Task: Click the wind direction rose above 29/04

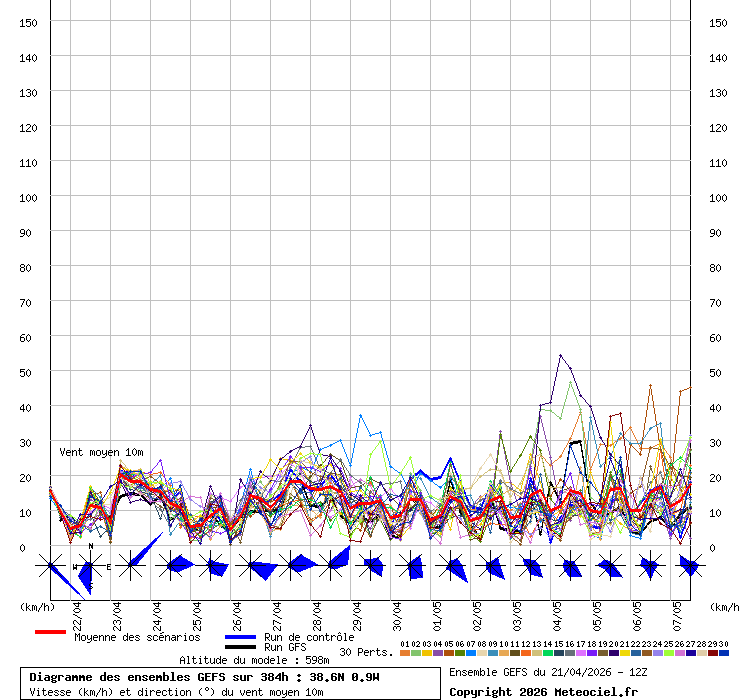Action: click(x=370, y=566)
